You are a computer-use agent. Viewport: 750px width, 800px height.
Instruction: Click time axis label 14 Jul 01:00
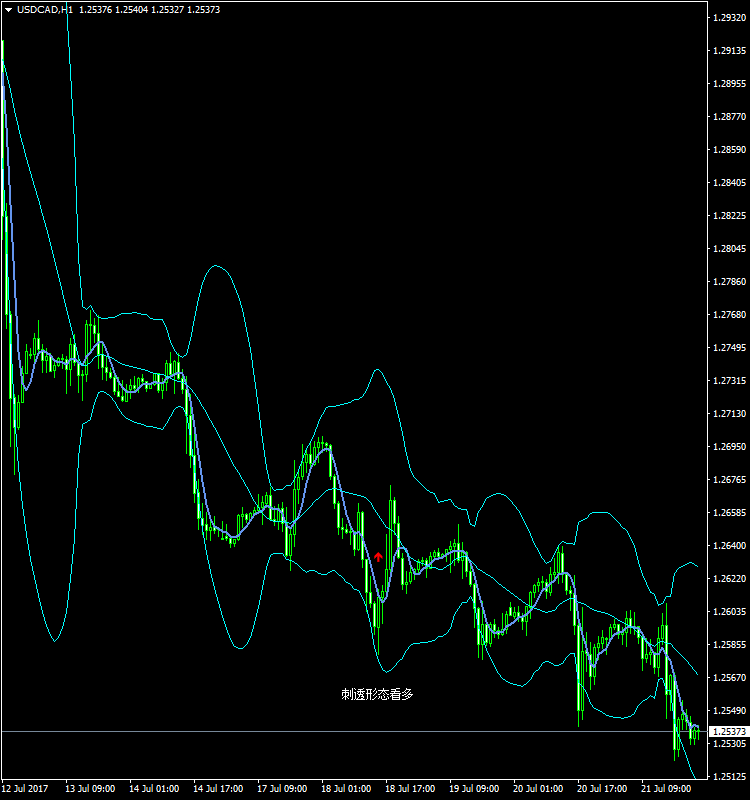pyautogui.click(x=154, y=789)
